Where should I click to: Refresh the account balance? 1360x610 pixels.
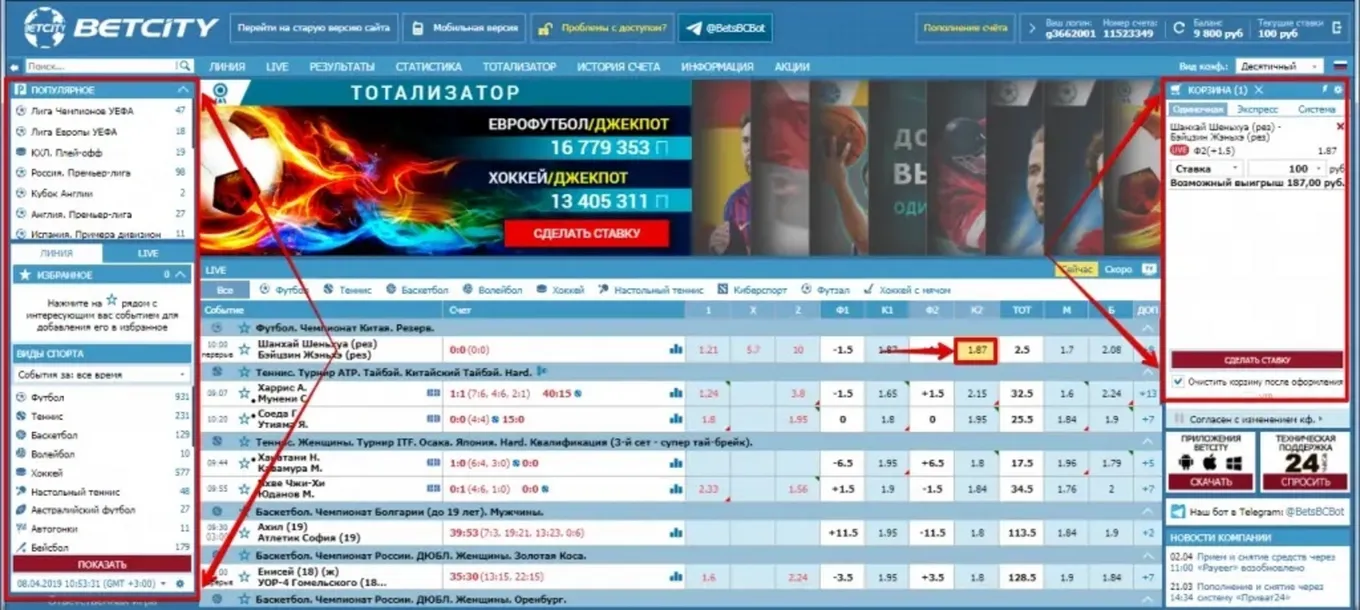click(x=1179, y=28)
